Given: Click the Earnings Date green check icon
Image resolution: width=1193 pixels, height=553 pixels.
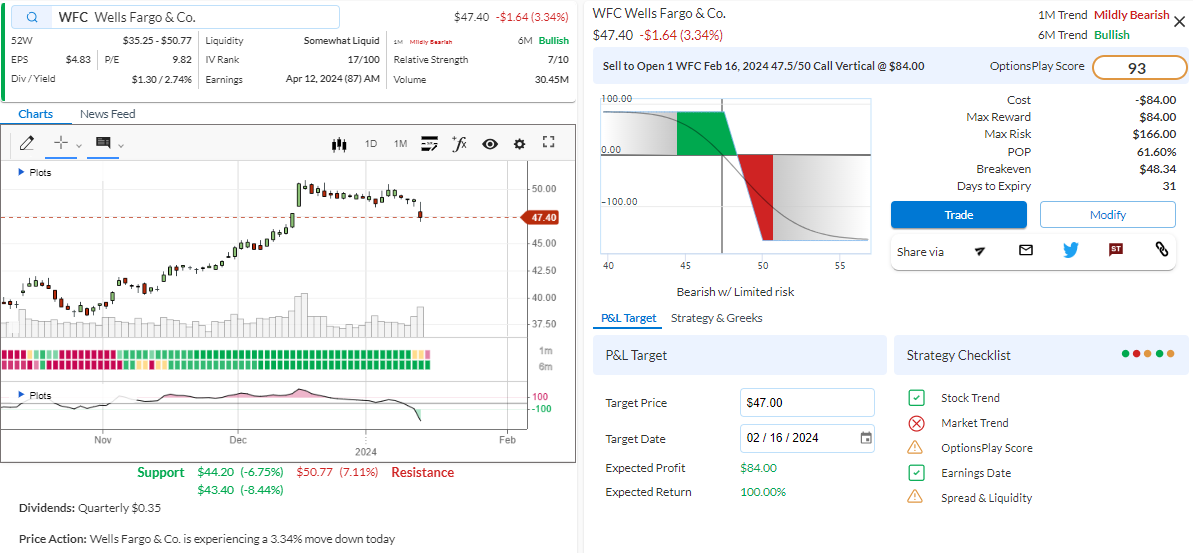Looking at the screenshot, I should (x=916, y=472).
